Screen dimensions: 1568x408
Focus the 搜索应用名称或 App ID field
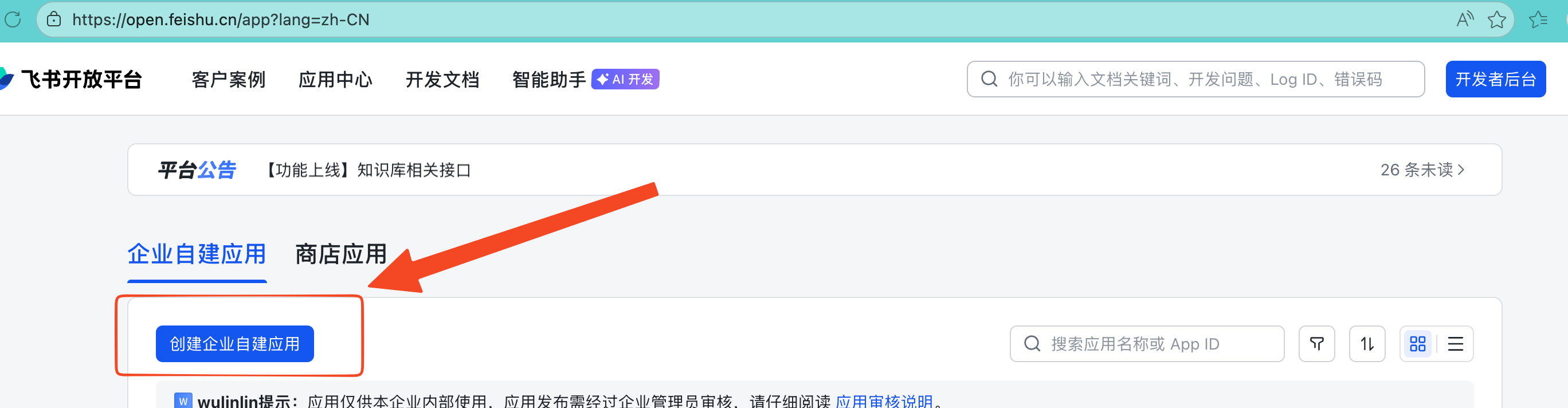coord(1147,344)
